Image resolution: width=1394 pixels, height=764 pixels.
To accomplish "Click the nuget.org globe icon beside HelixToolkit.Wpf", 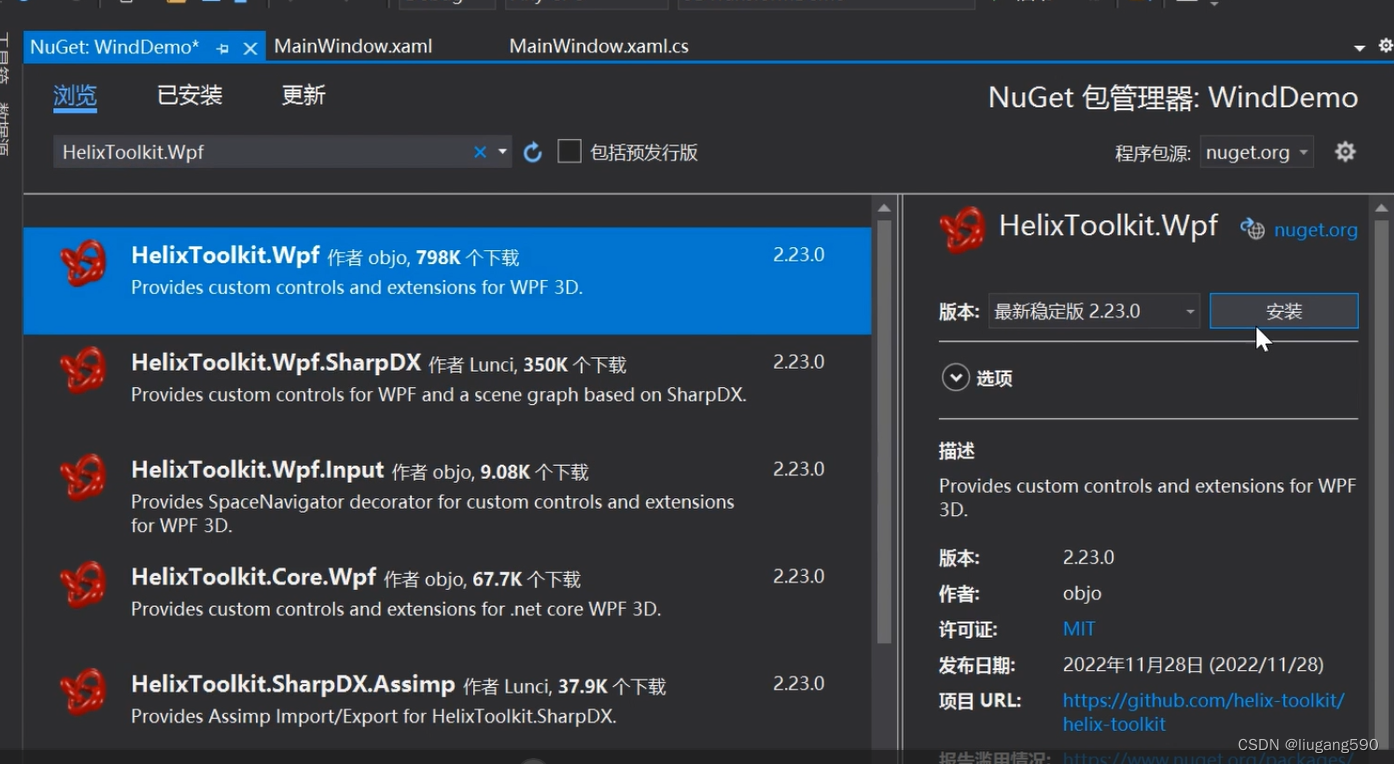I will click(1252, 229).
